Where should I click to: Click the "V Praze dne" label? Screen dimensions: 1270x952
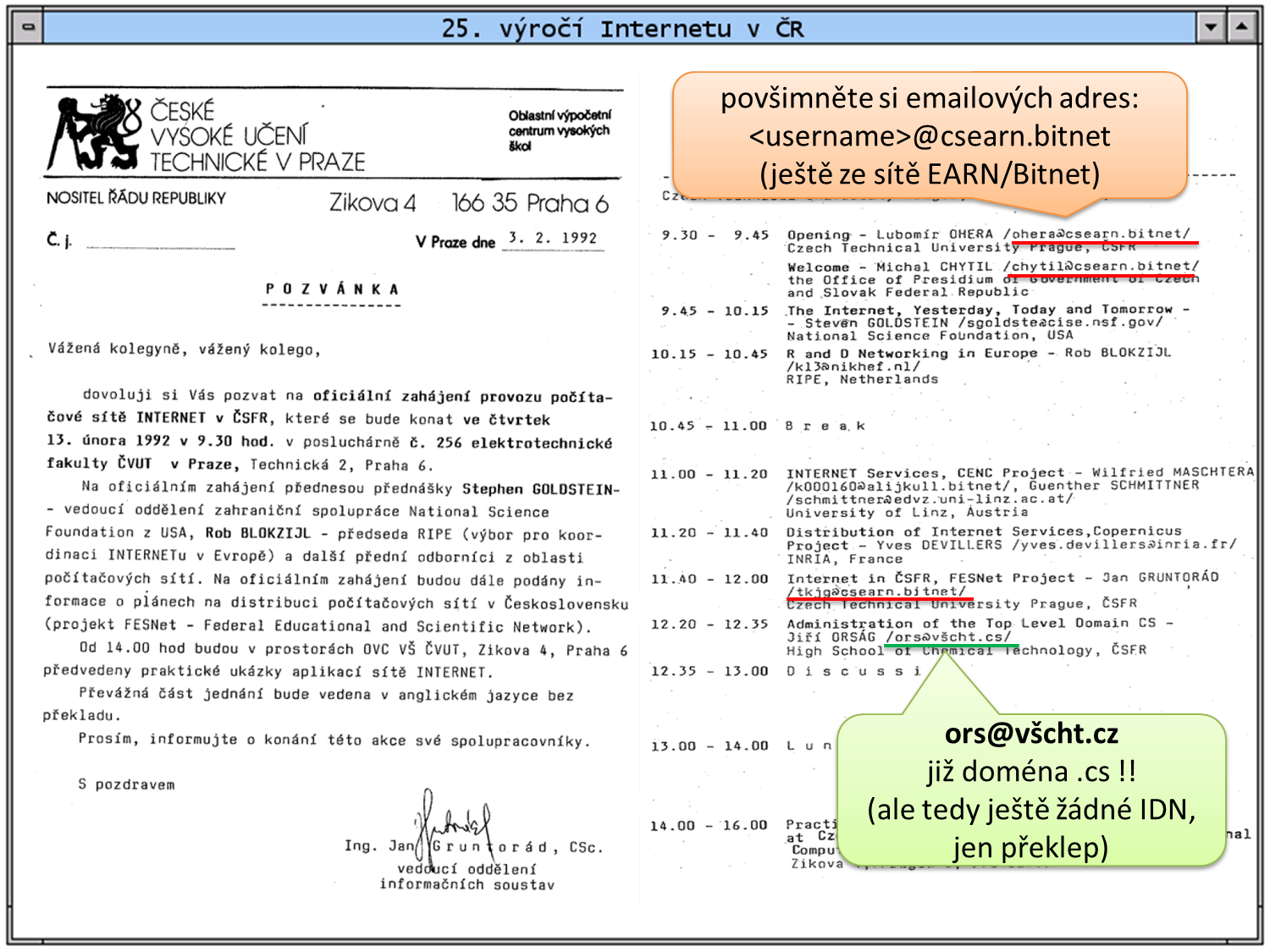(x=455, y=242)
